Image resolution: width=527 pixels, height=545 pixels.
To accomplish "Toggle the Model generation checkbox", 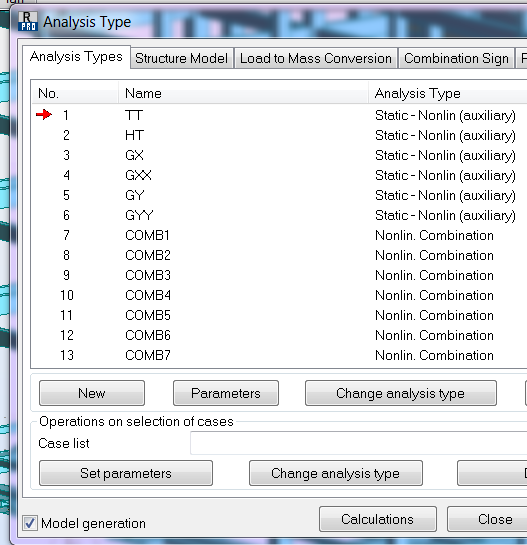I will [30, 523].
